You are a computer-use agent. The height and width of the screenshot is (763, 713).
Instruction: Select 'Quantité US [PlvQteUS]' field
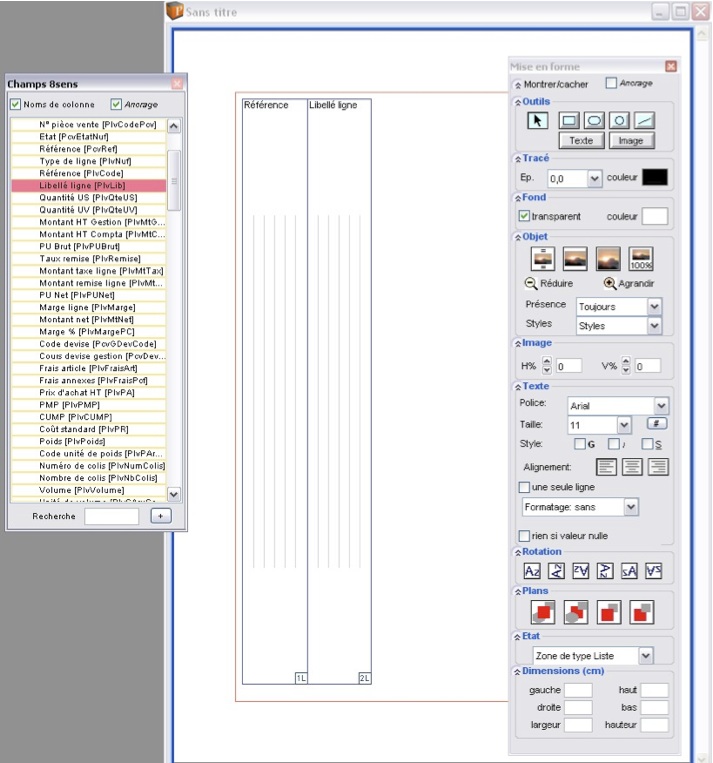pos(88,198)
